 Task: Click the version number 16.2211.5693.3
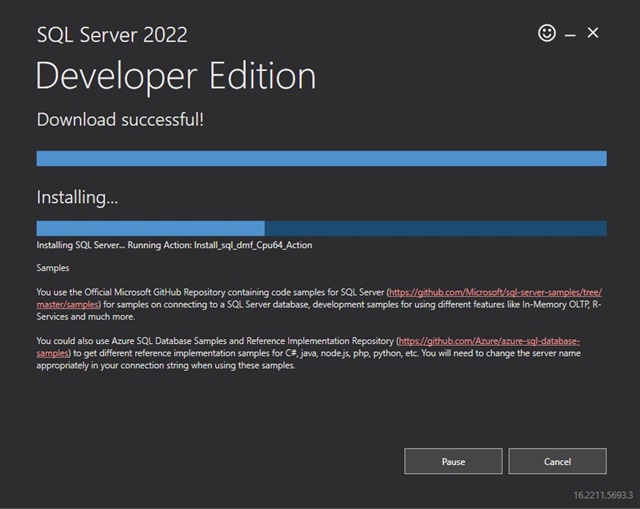click(x=603, y=495)
